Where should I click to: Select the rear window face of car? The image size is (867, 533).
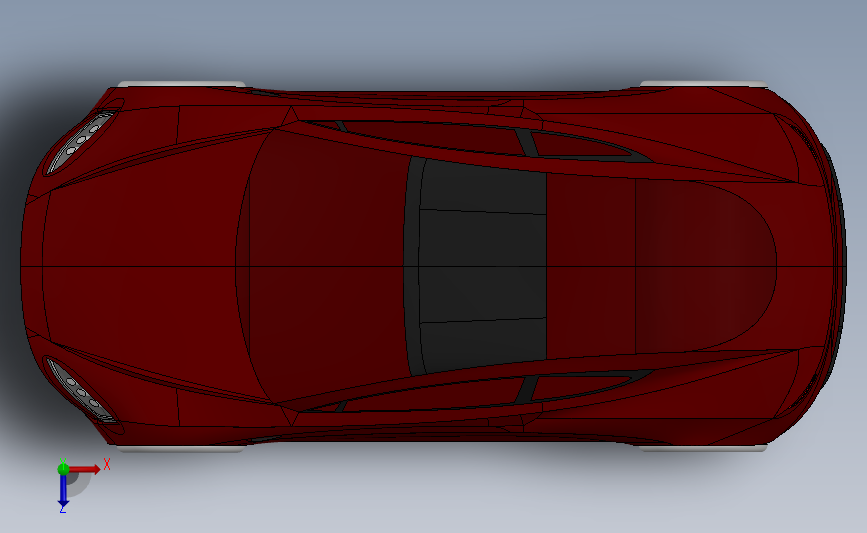(x=705, y=266)
